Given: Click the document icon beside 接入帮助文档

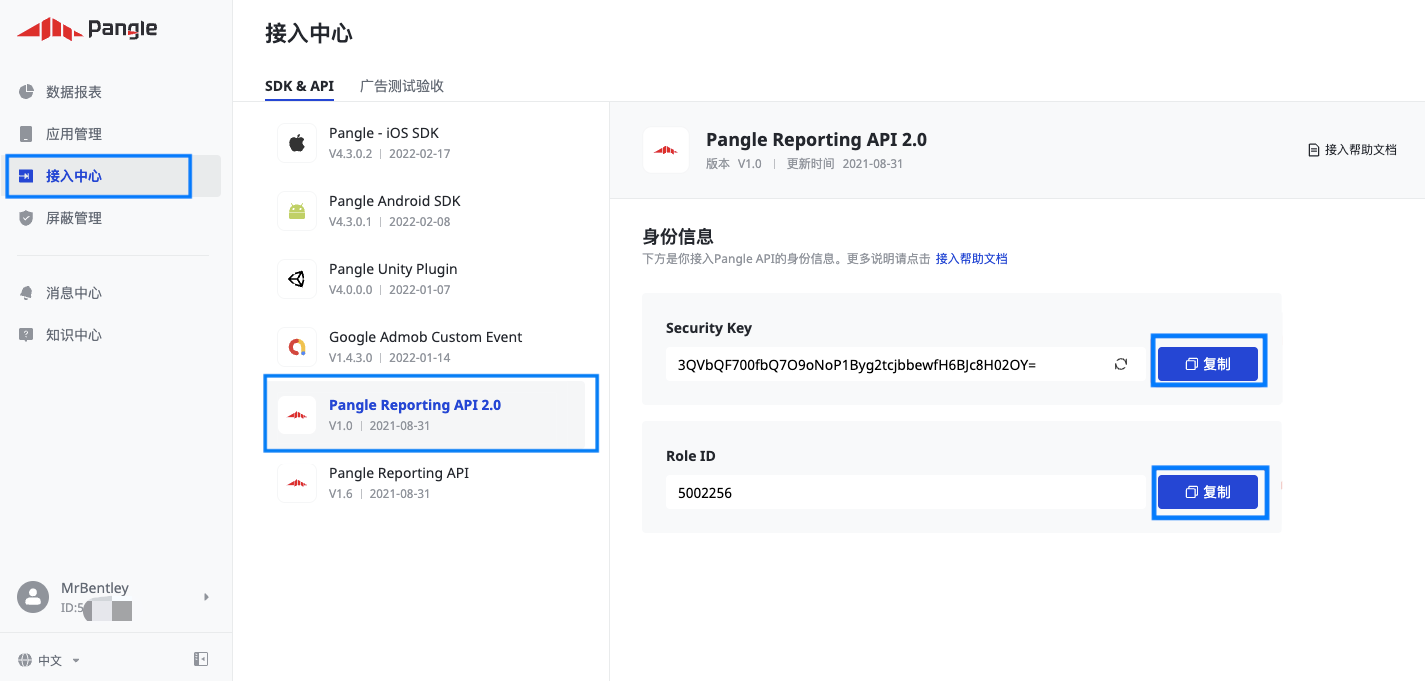Looking at the screenshot, I should click(x=1314, y=150).
